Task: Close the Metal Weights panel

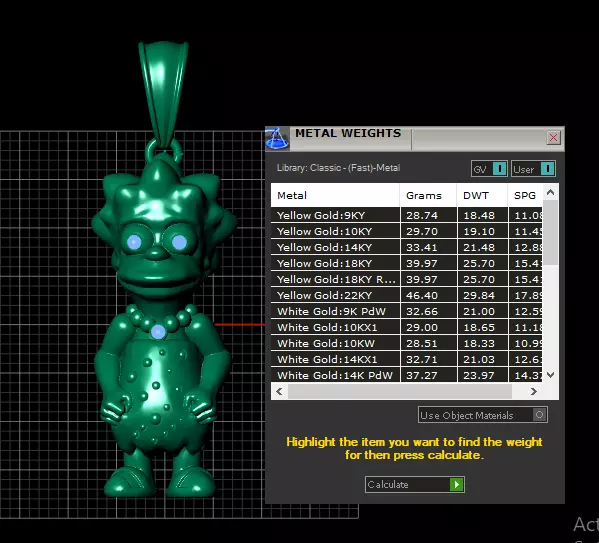Action: pos(553,138)
